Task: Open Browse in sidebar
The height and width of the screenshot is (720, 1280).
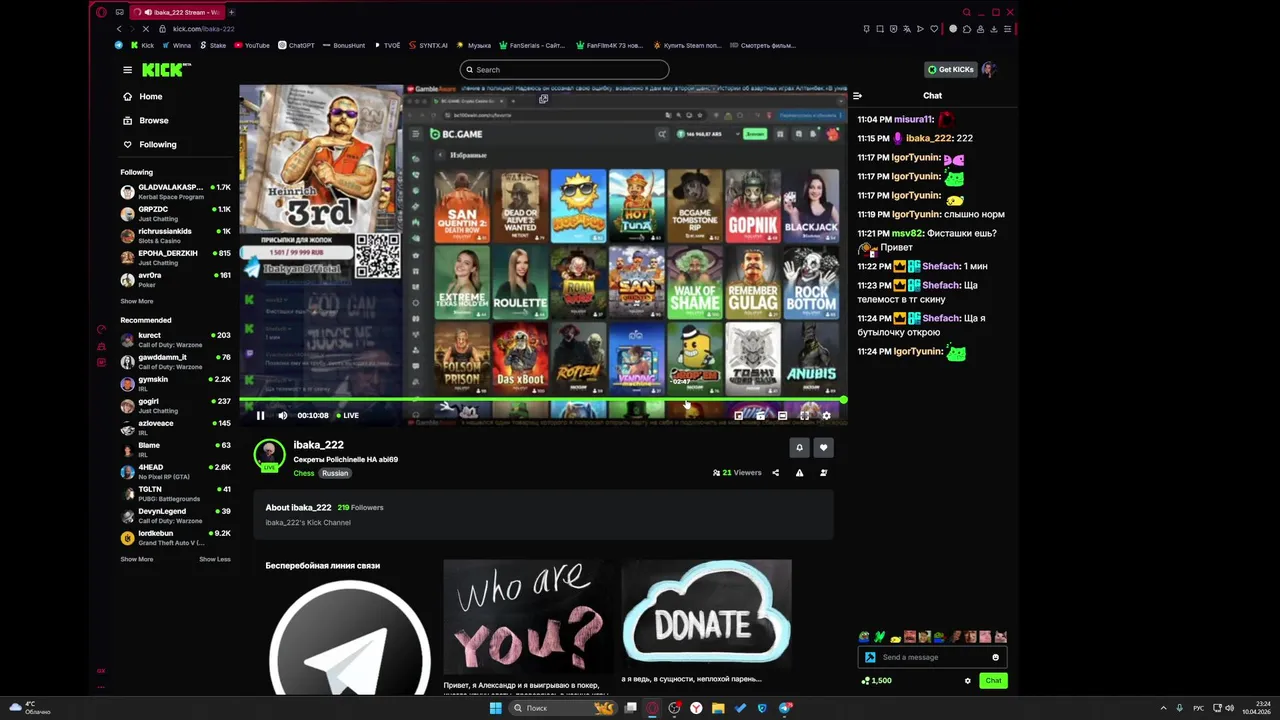Action: 145,121
